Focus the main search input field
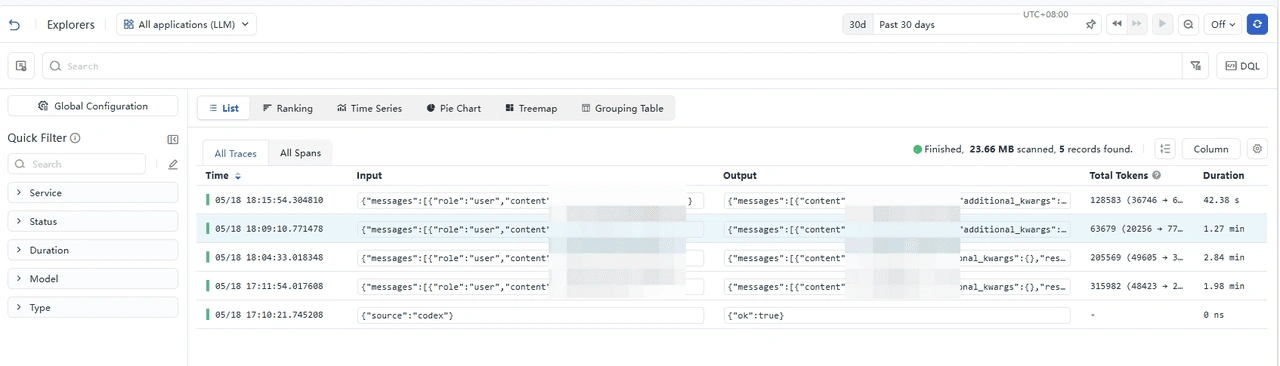Screen dimensions: 1280x366 pos(612,66)
